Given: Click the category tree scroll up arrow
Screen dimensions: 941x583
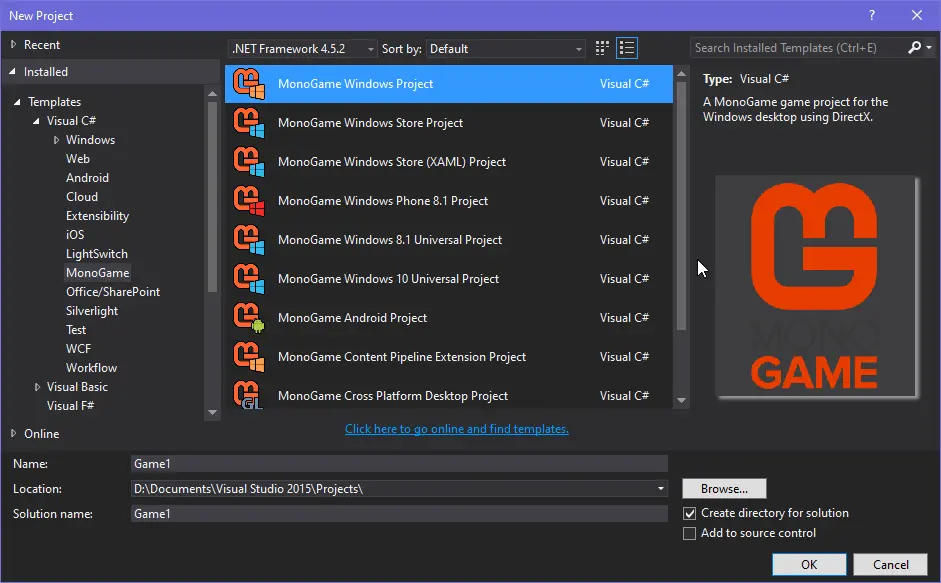Looking at the screenshot, I should point(212,94).
